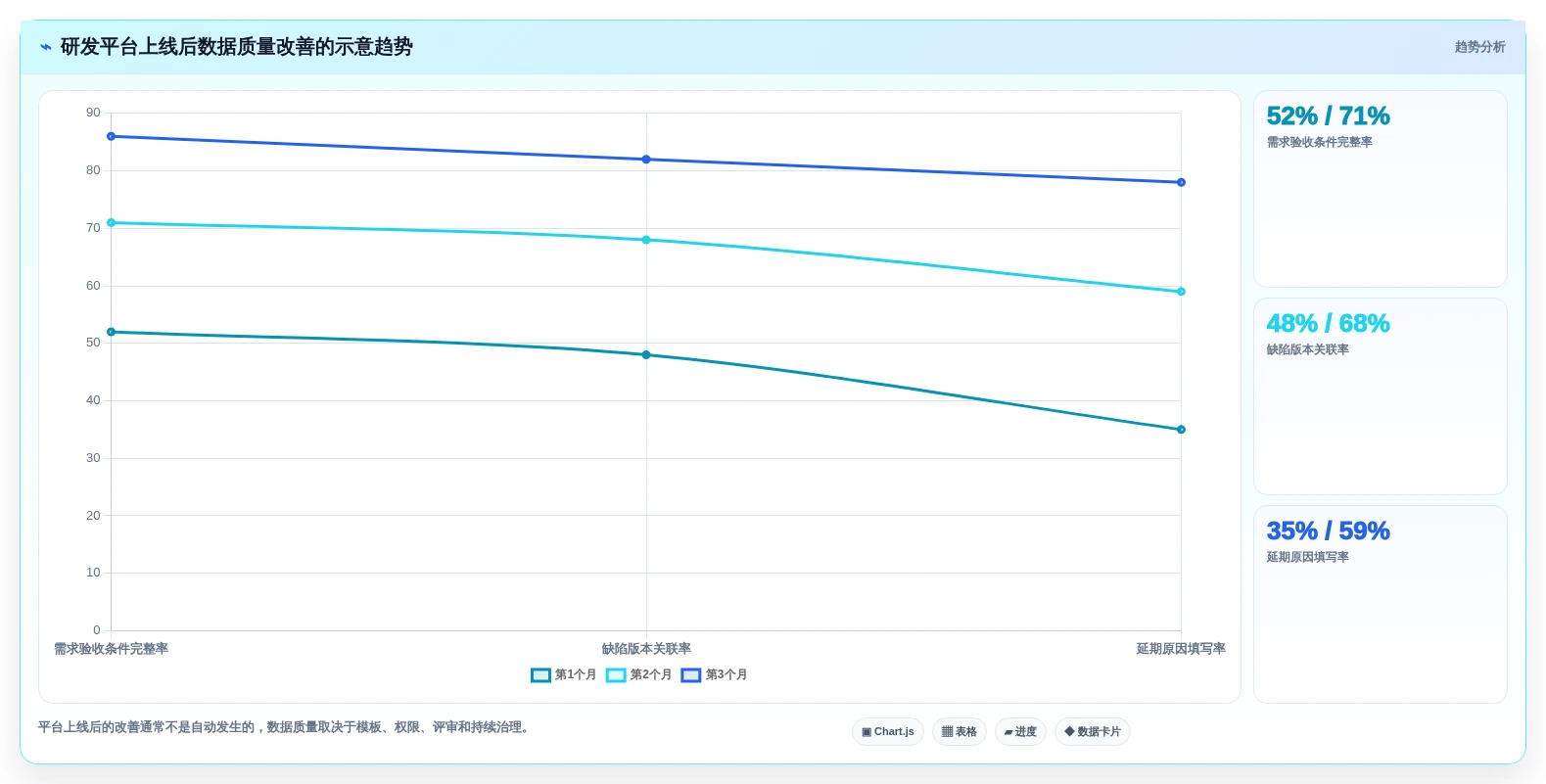Click the 趋势分析 label in header

[1479, 47]
